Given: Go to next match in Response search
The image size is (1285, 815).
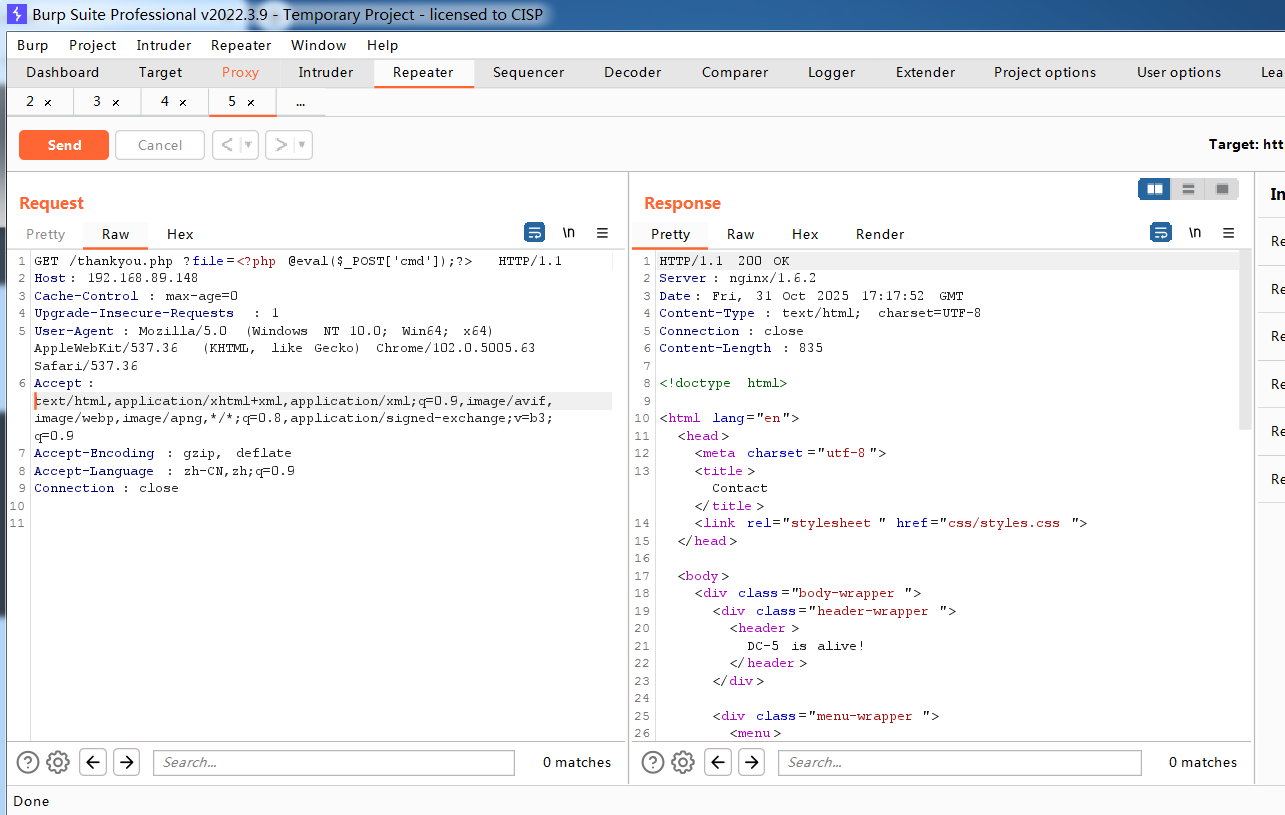Looking at the screenshot, I should 751,762.
